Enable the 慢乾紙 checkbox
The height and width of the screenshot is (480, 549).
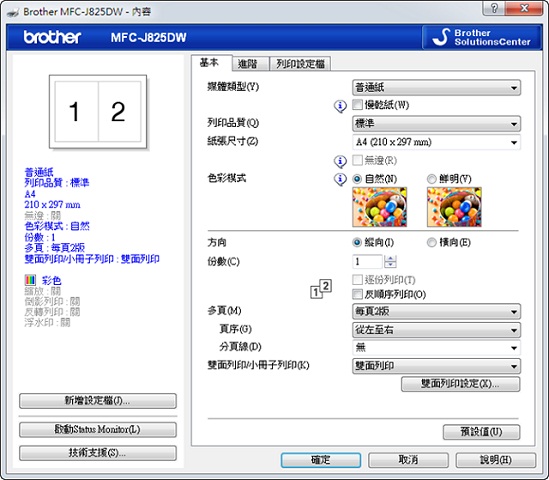click(x=357, y=105)
